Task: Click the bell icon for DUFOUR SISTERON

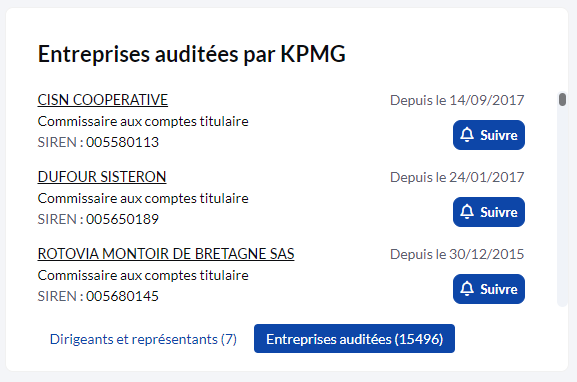Action: [467, 212]
